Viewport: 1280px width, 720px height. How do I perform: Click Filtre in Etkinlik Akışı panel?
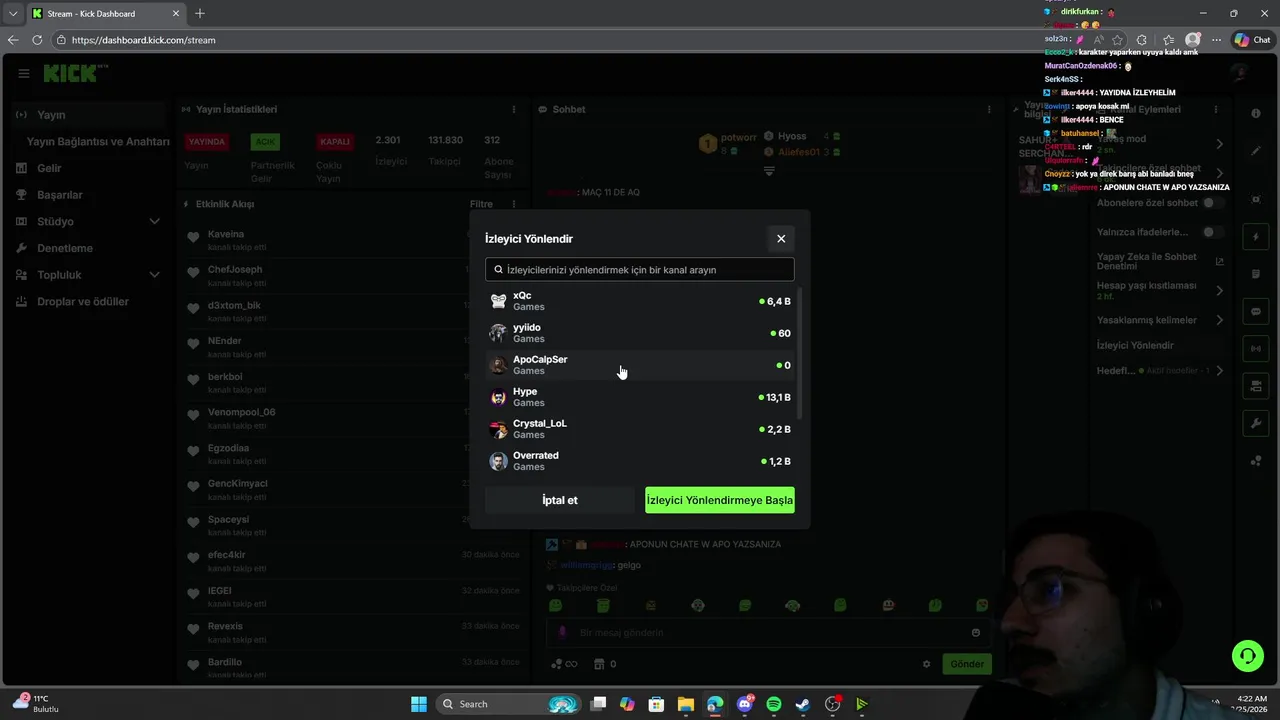[481, 204]
